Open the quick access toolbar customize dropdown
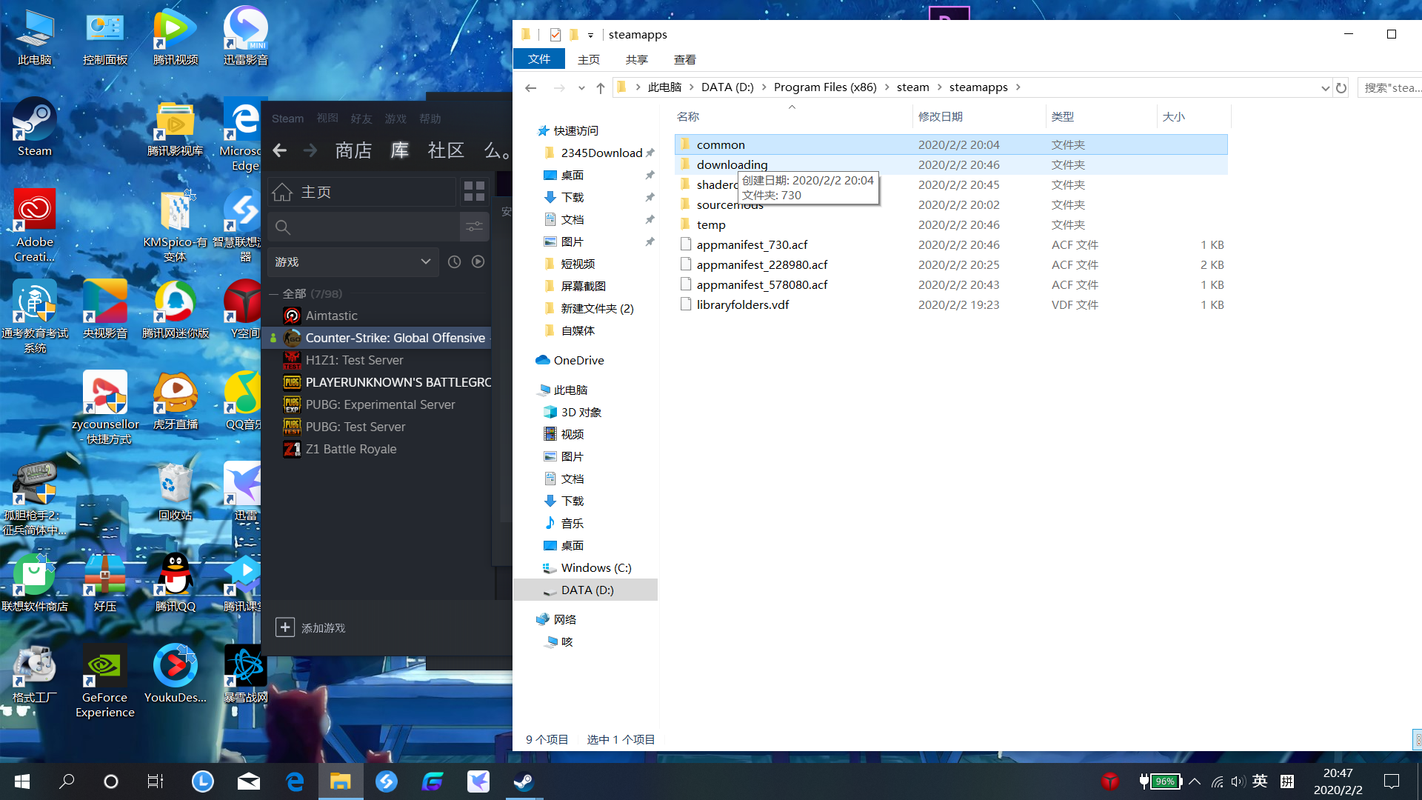The image size is (1422, 800). tap(590, 36)
